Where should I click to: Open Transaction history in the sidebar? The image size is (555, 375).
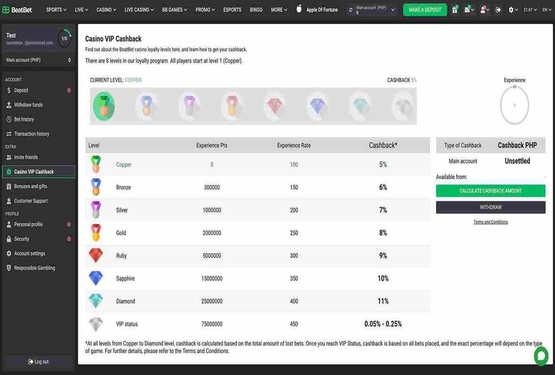click(38, 134)
